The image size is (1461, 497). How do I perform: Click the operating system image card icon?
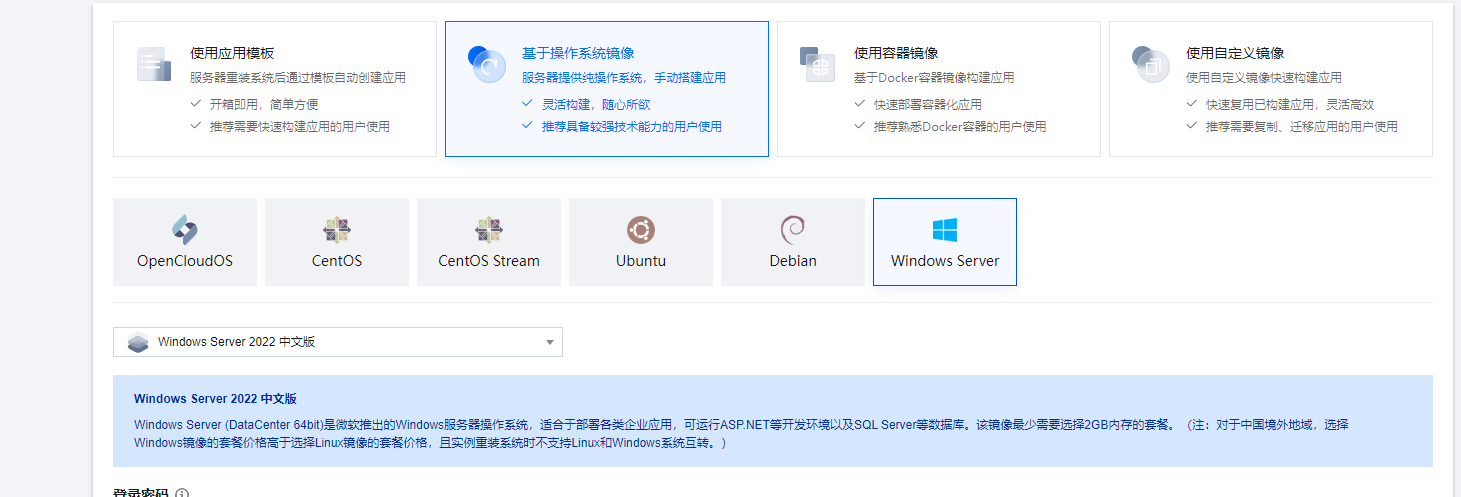pyautogui.click(x=486, y=64)
